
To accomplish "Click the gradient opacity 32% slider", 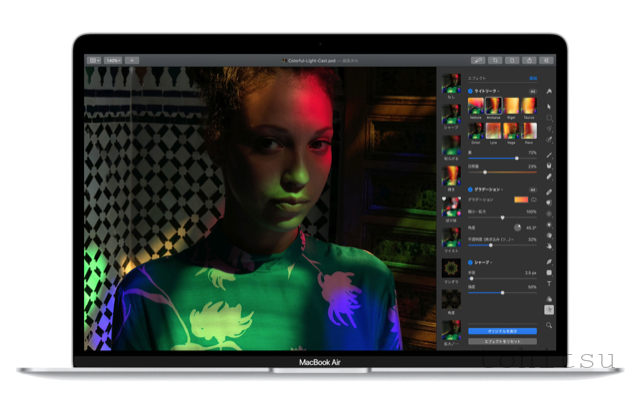I will (x=502, y=245).
